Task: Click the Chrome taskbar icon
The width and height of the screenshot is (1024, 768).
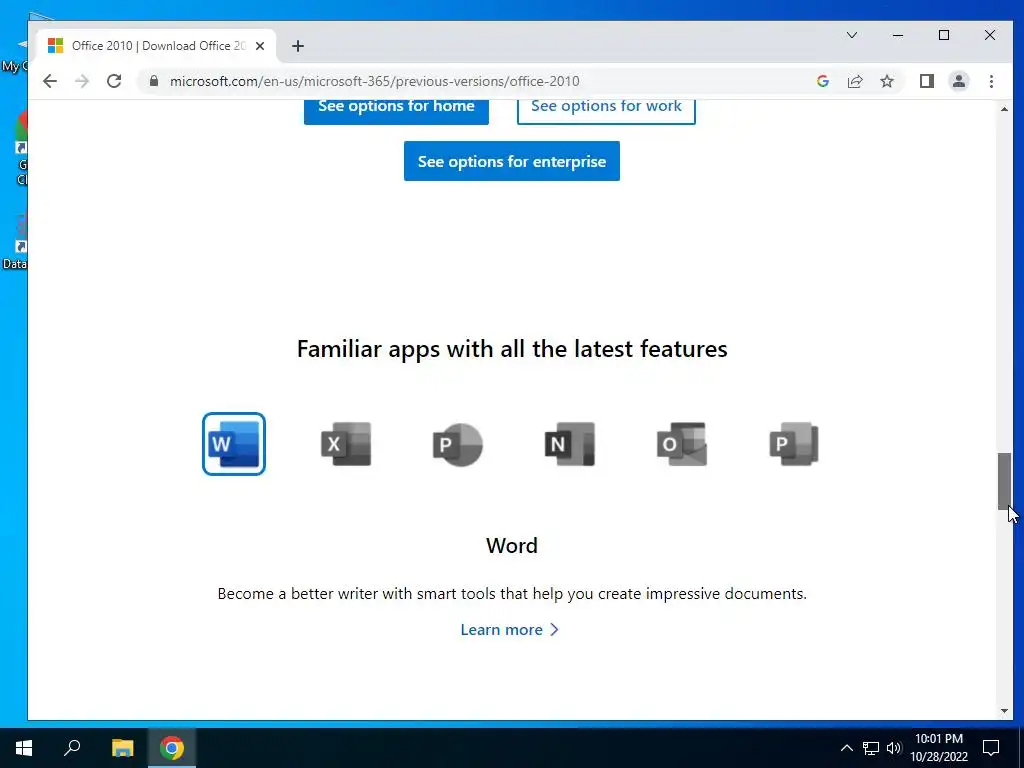Action: click(172, 748)
